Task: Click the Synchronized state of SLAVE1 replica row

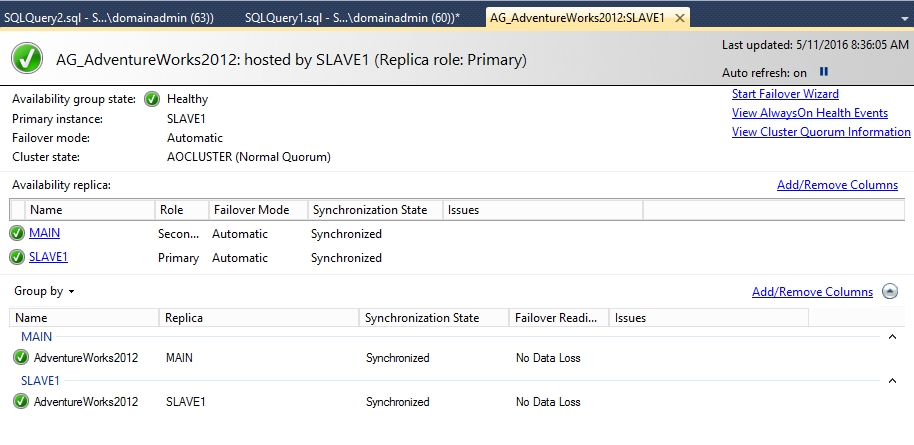Action: 346,258
